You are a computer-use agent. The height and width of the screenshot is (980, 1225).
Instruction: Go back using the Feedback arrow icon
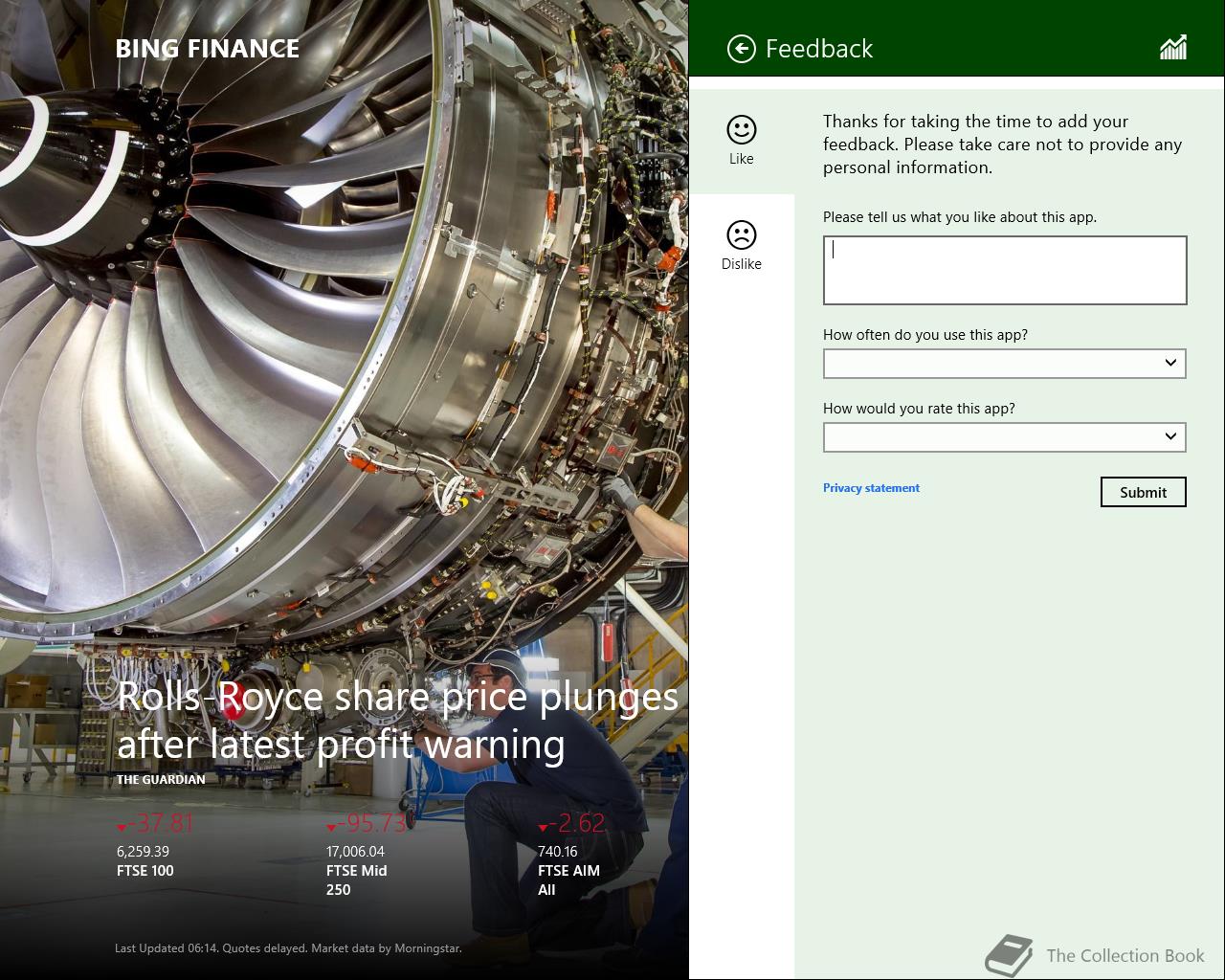[742, 49]
